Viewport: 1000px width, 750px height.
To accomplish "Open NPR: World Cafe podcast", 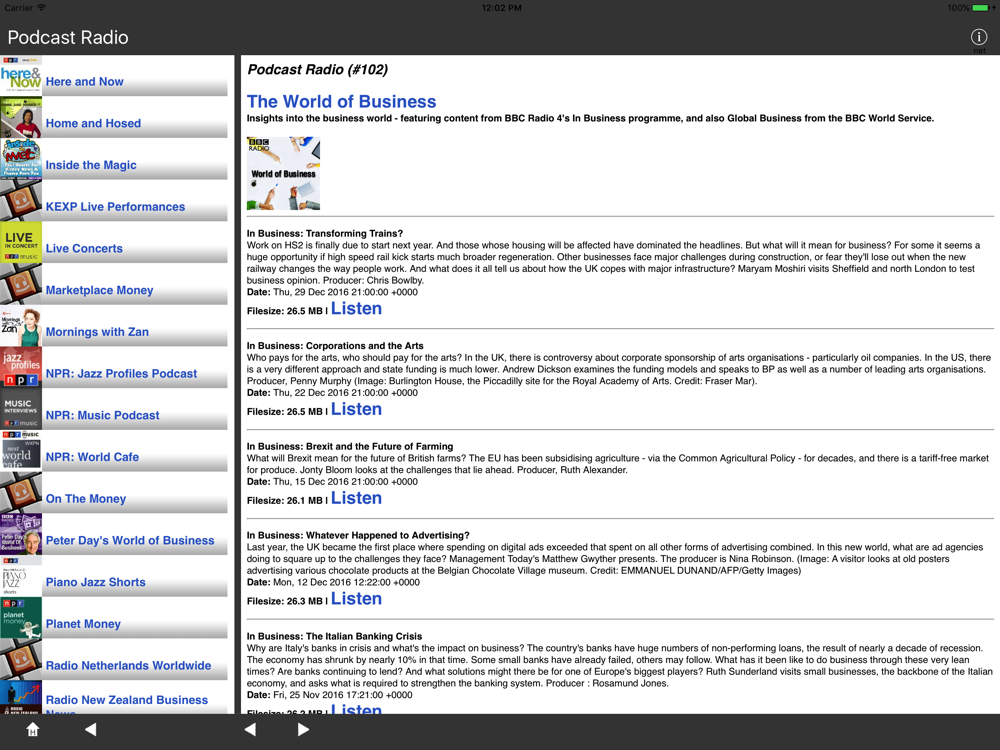I will [x=92, y=457].
